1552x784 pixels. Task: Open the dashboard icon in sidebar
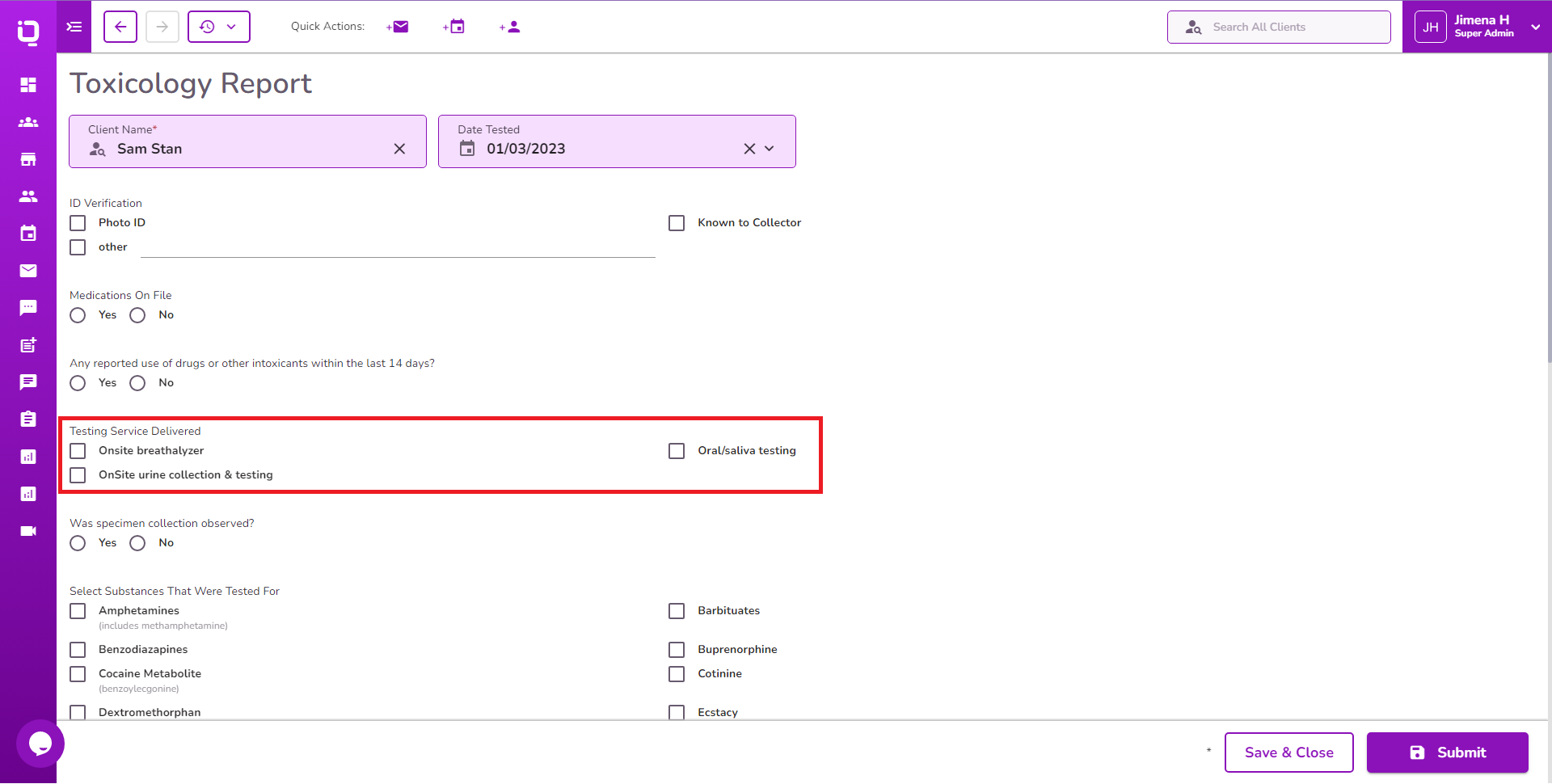28,85
